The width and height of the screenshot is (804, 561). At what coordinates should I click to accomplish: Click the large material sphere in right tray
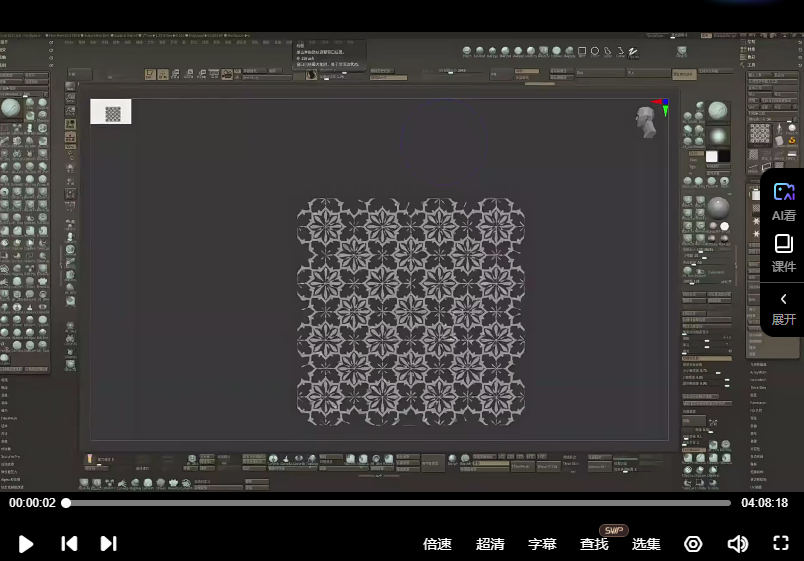(718, 208)
